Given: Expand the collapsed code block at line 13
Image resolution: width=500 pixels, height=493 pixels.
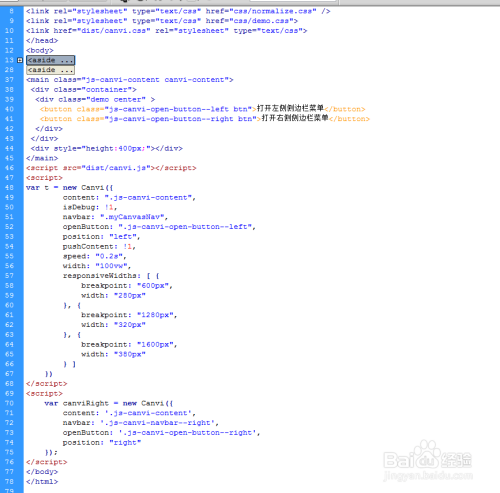Looking at the screenshot, I should click(x=20, y=60).
